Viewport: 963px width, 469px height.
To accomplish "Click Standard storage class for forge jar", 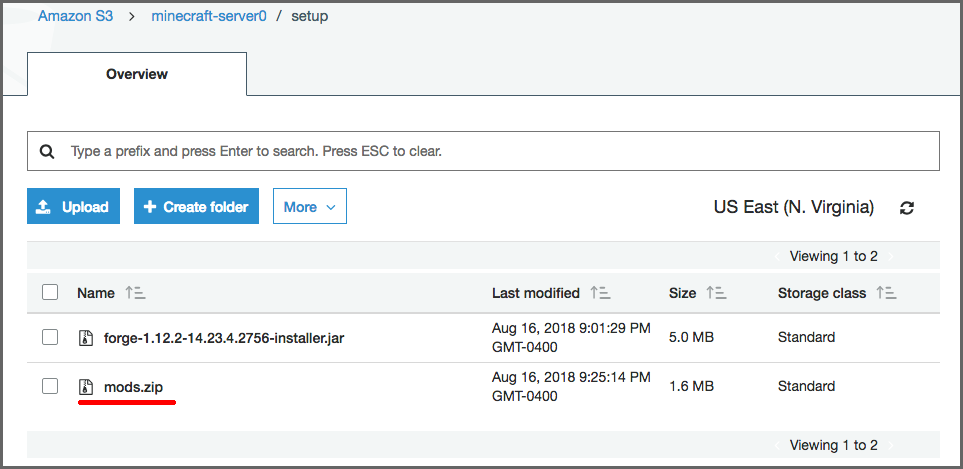I will point(806,337).
